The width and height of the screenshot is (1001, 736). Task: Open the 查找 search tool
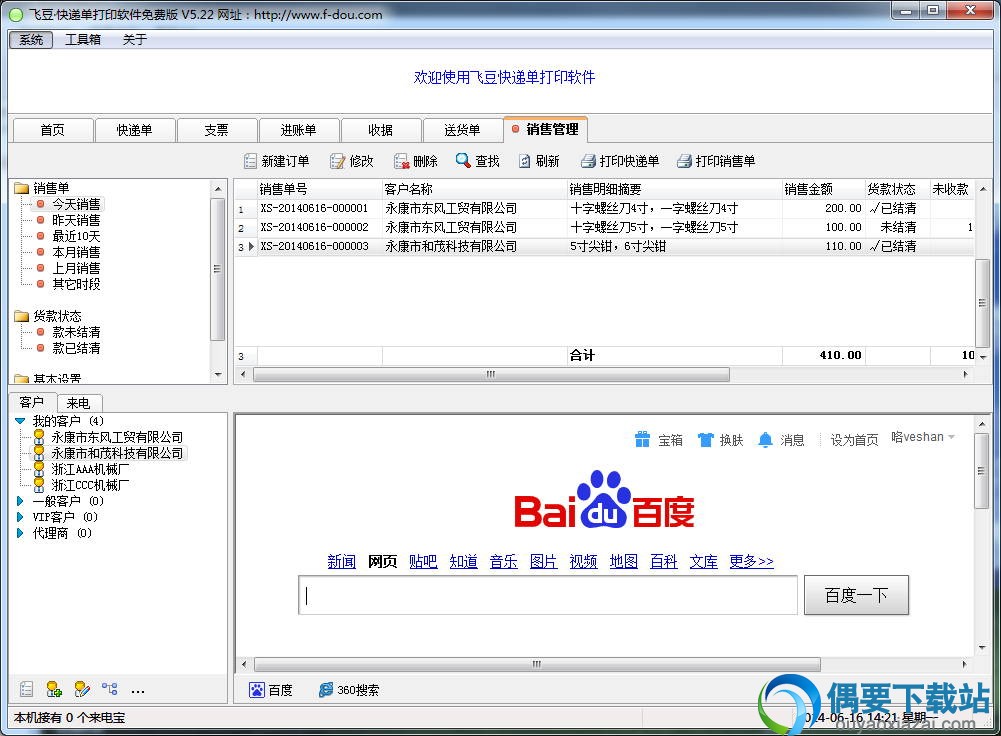[x=478, y=161]
